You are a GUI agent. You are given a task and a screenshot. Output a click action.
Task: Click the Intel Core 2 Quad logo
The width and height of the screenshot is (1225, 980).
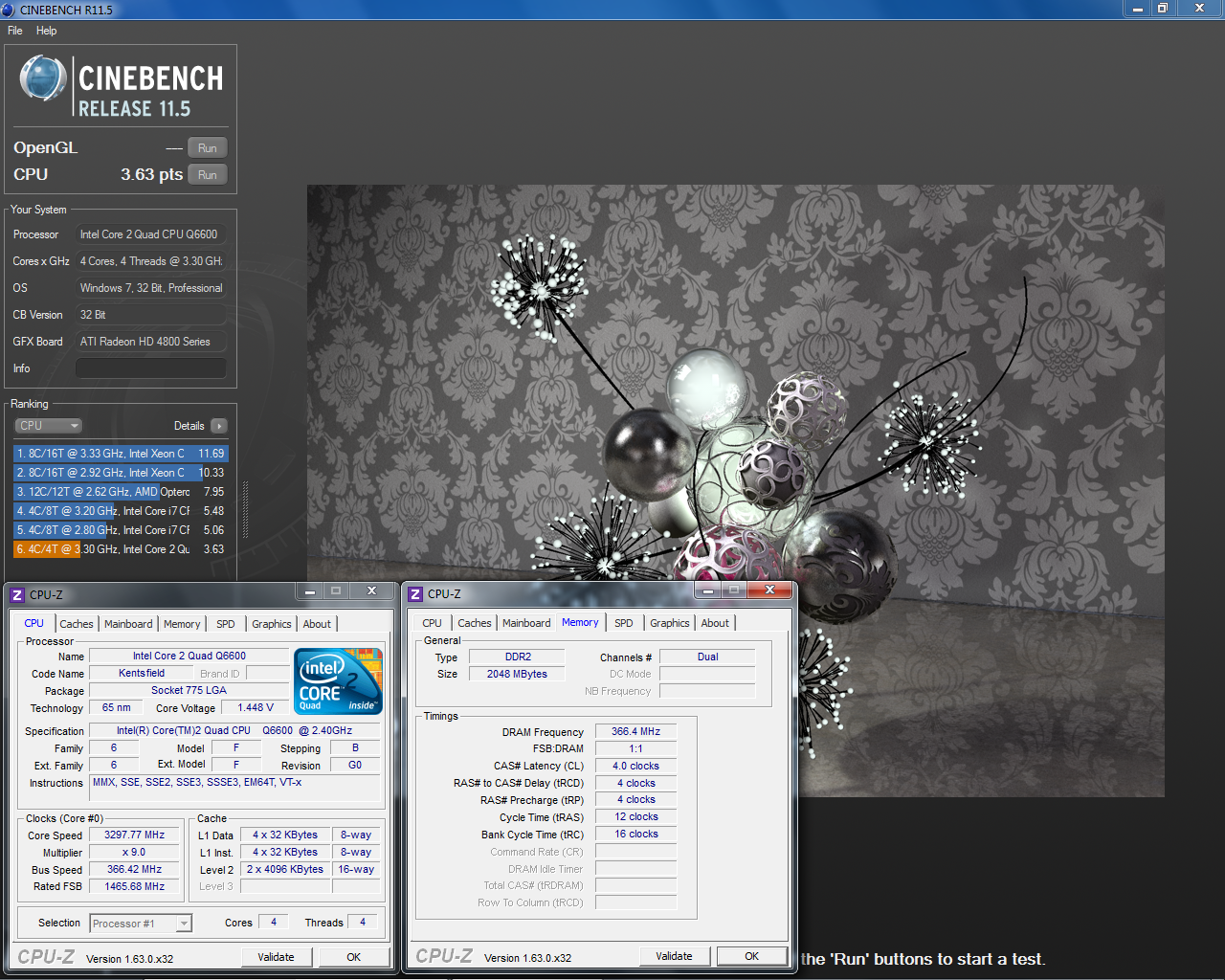point(340,681)
